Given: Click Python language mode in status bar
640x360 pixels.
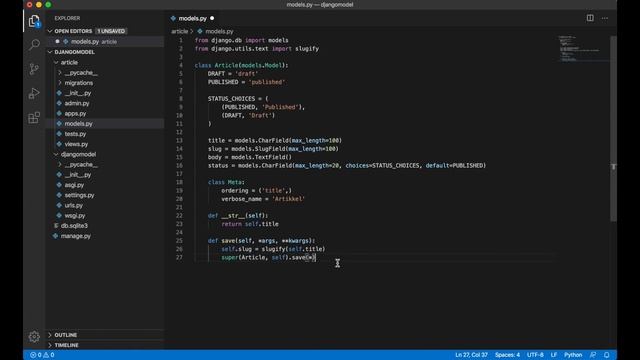Looking at the screenshot, I should click(x=573, y=355).
